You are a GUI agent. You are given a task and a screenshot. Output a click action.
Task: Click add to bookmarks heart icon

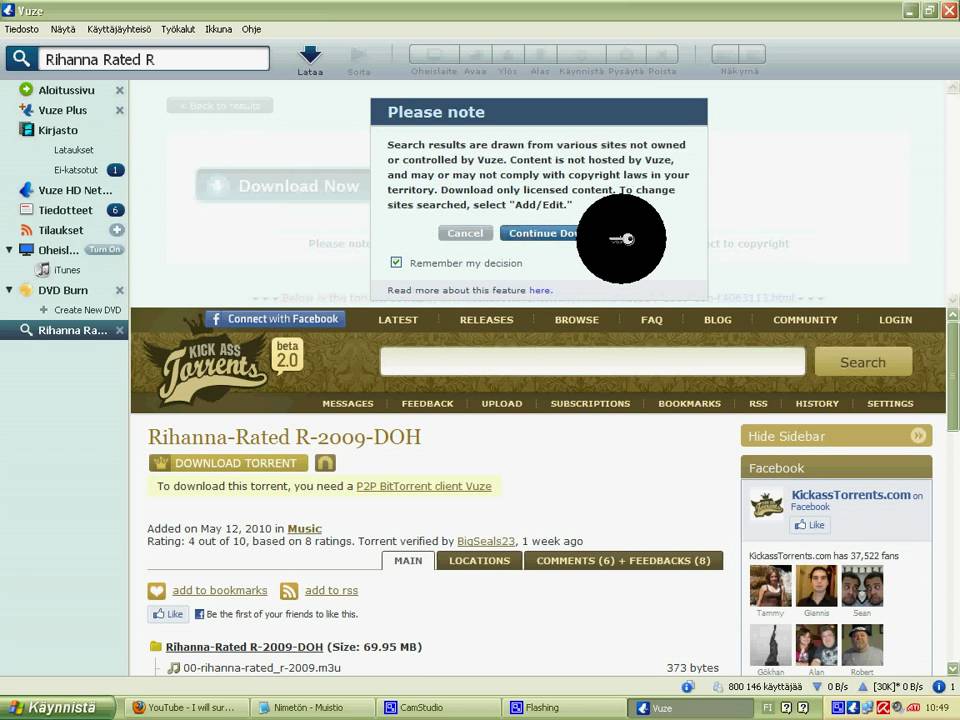(x=157, y=591)
